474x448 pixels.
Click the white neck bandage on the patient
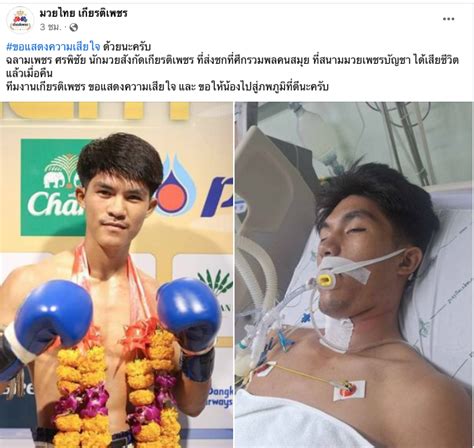click(337, 333)
